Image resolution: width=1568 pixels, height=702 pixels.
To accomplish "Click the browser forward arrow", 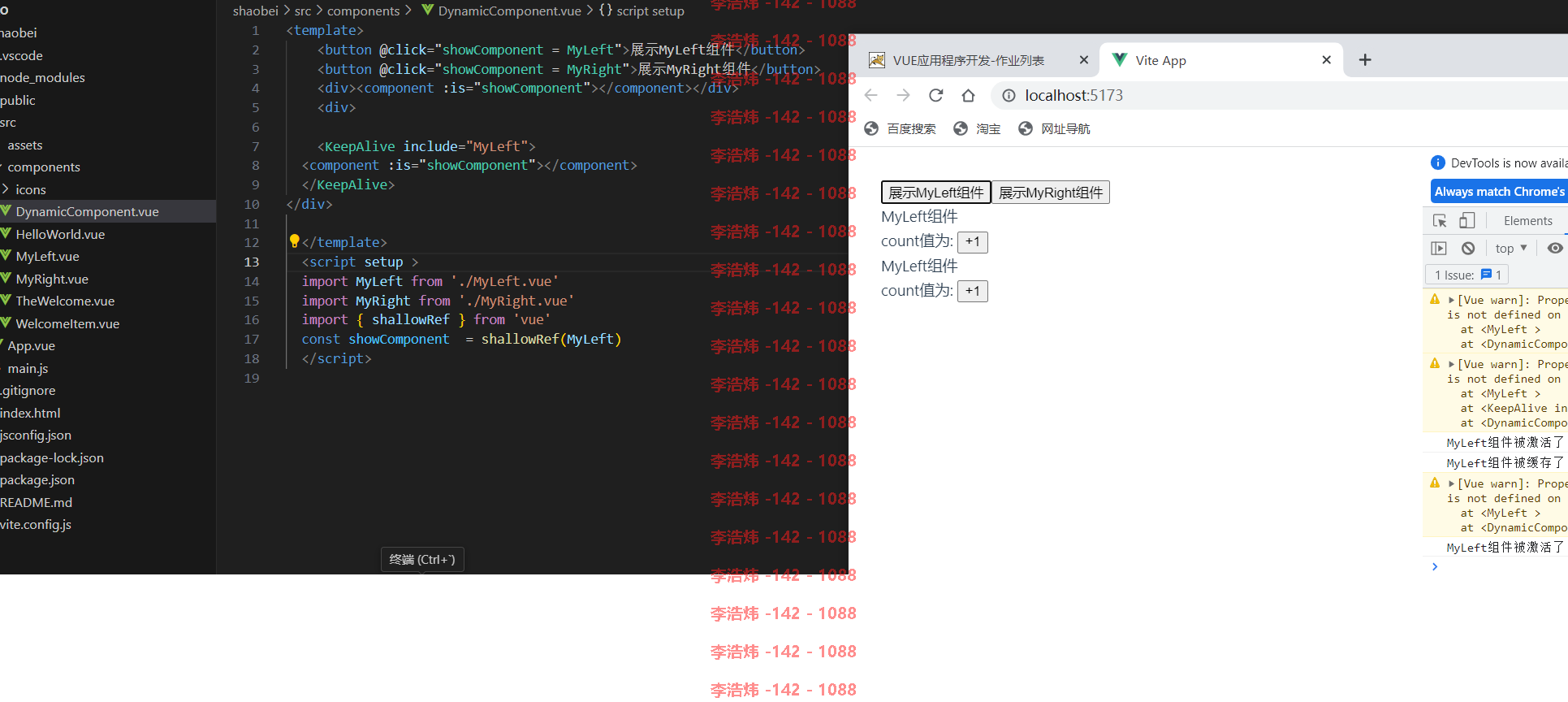I will tap(903, 95).
